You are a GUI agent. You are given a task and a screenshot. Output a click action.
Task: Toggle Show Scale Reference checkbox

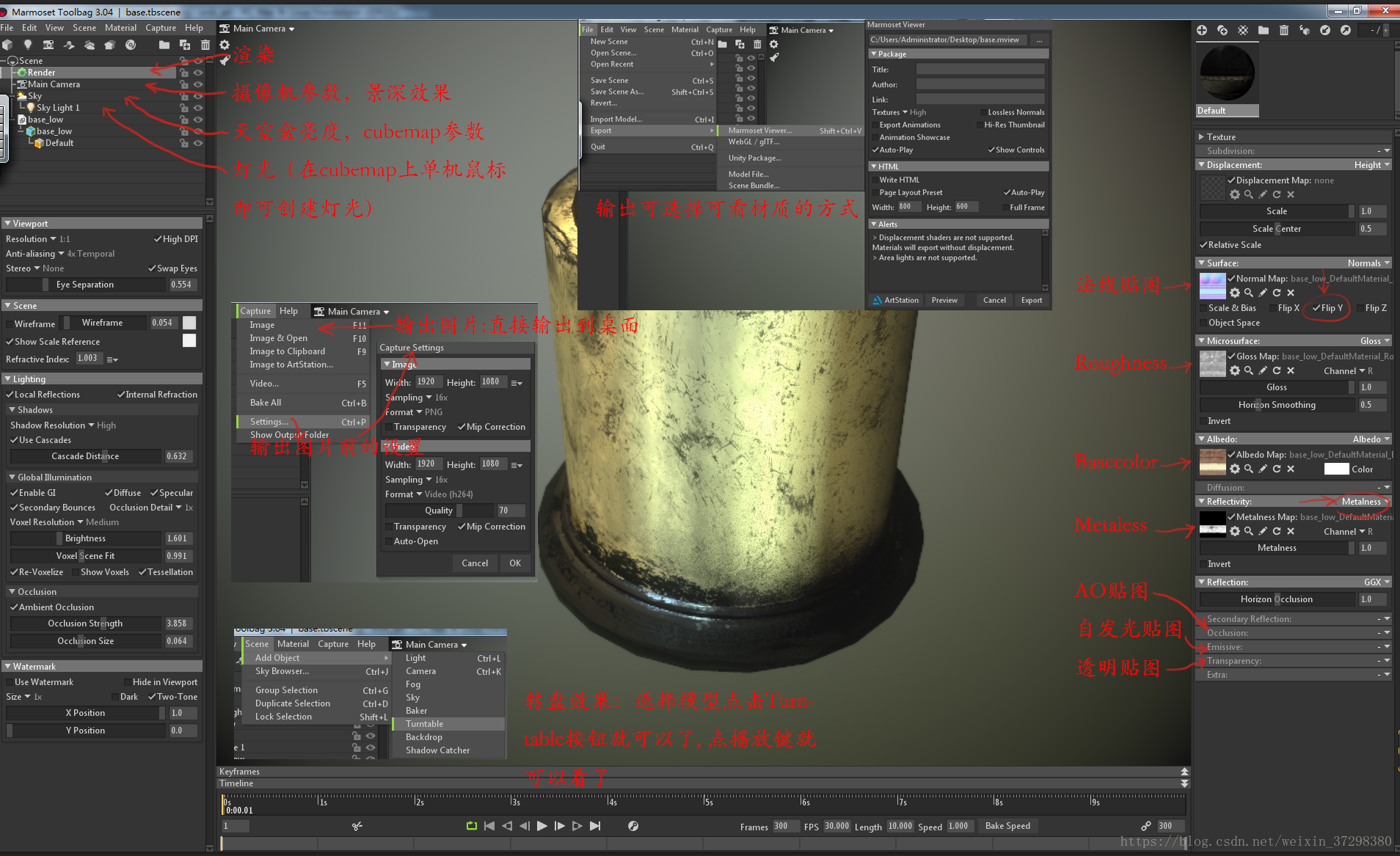pos(53,342)
